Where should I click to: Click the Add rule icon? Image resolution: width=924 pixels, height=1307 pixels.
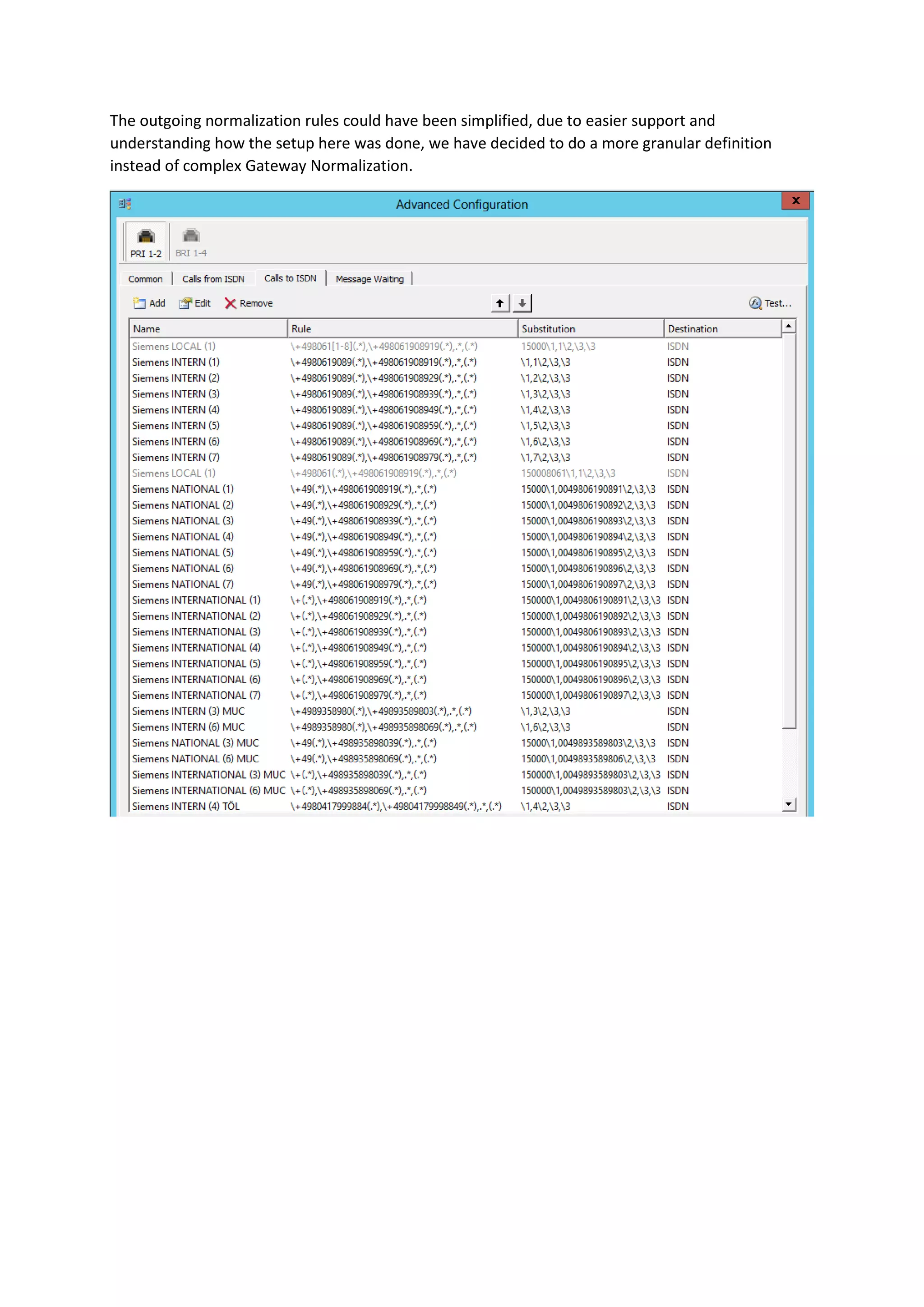pyautogui.click(x=139, y=303)
